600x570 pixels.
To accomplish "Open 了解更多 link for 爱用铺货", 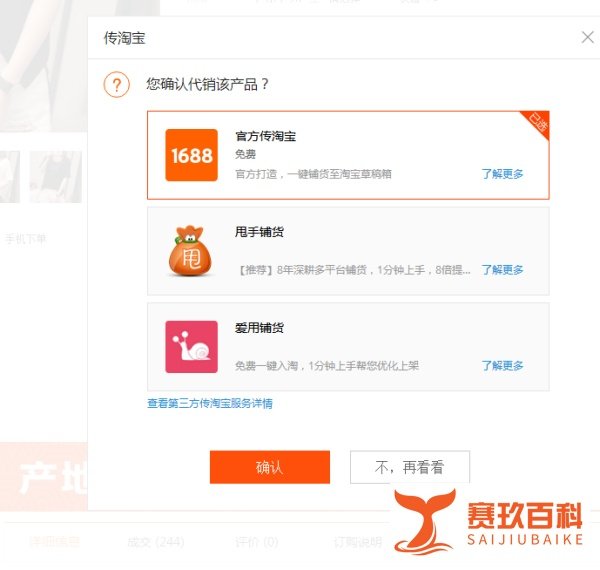I will coord(502,366).
